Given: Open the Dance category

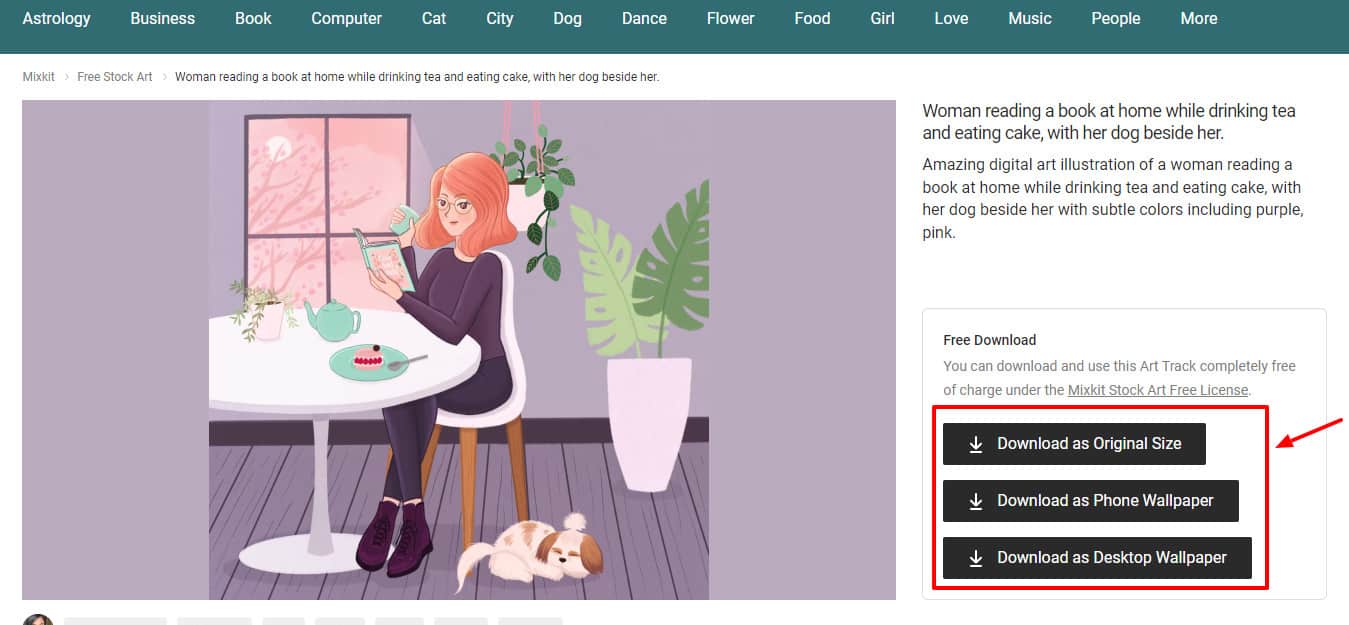Looking at the screenshot, I should pos(644,18).
